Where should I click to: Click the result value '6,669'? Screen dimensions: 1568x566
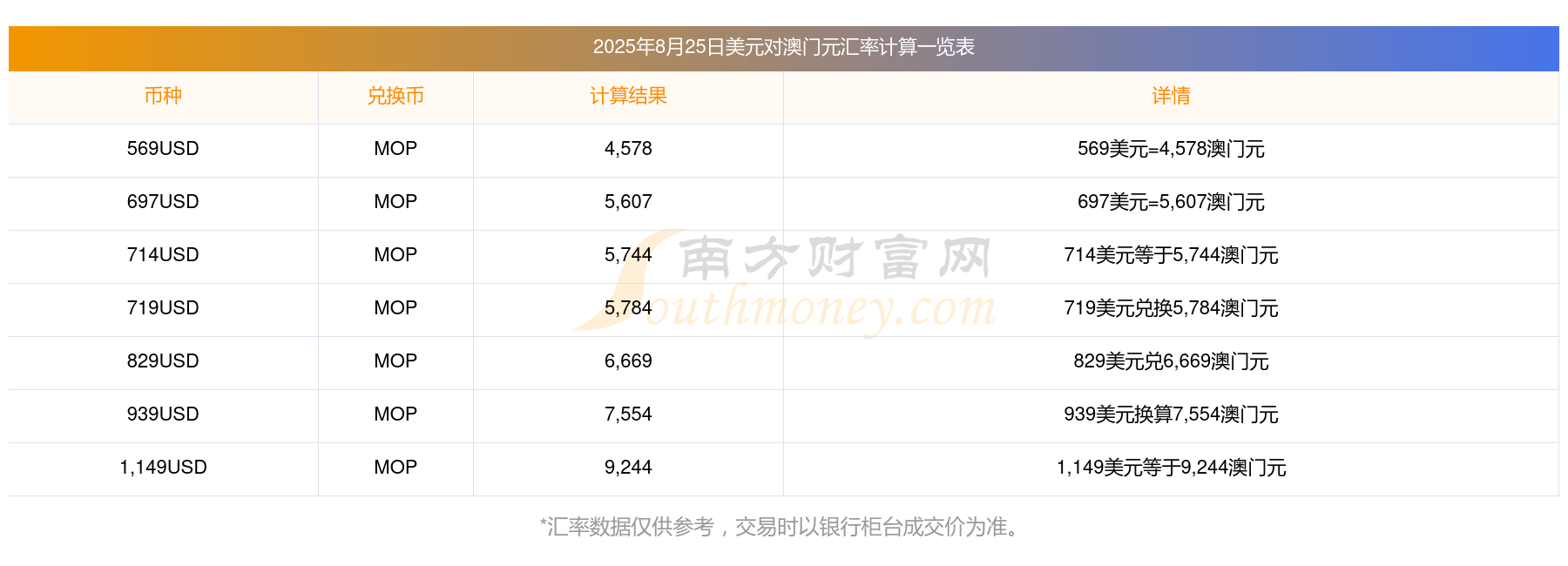(628, 361)
